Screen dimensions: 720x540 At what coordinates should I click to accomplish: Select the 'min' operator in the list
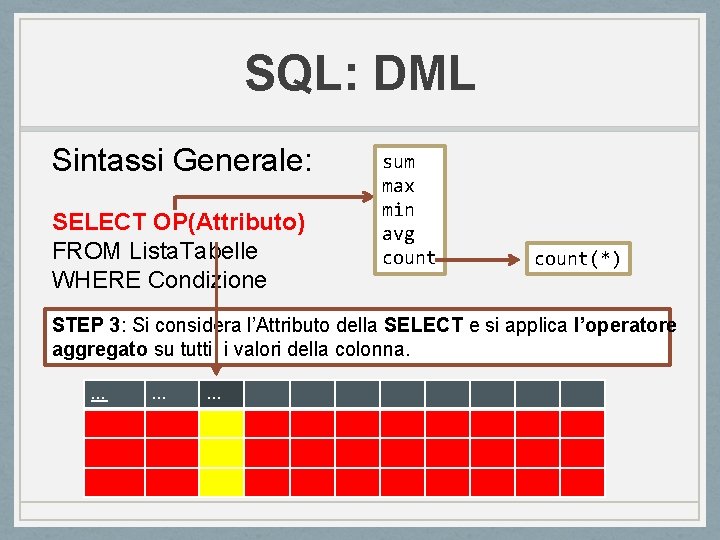pyautogui.click(x=398, y=210)
